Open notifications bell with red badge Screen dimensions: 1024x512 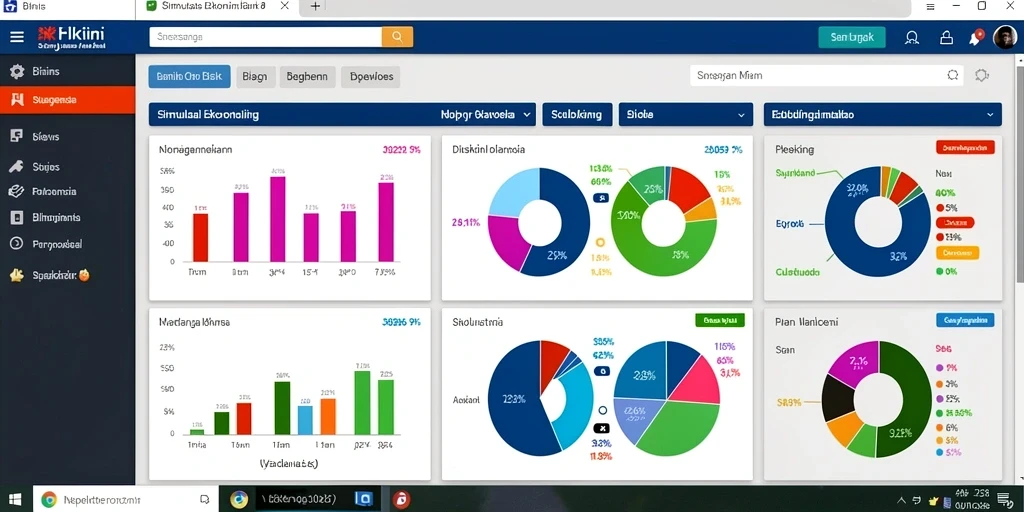[976, 37]
